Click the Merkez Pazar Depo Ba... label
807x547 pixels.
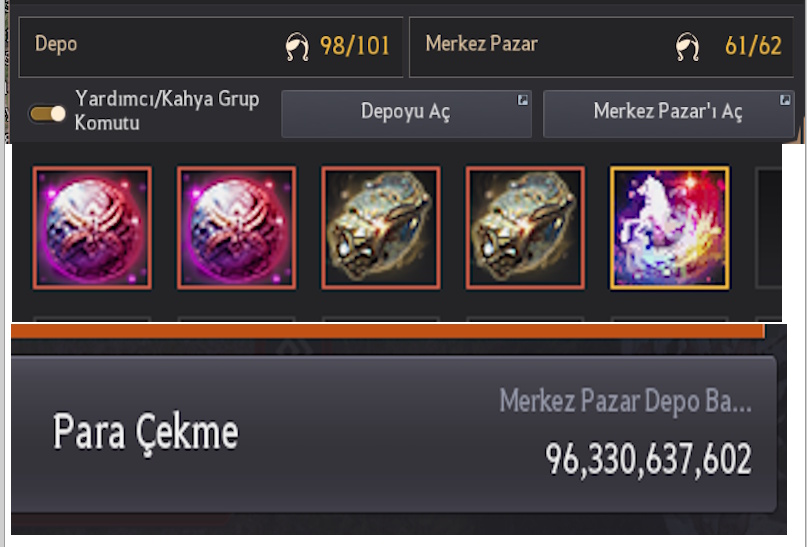[x=625, y=400]
